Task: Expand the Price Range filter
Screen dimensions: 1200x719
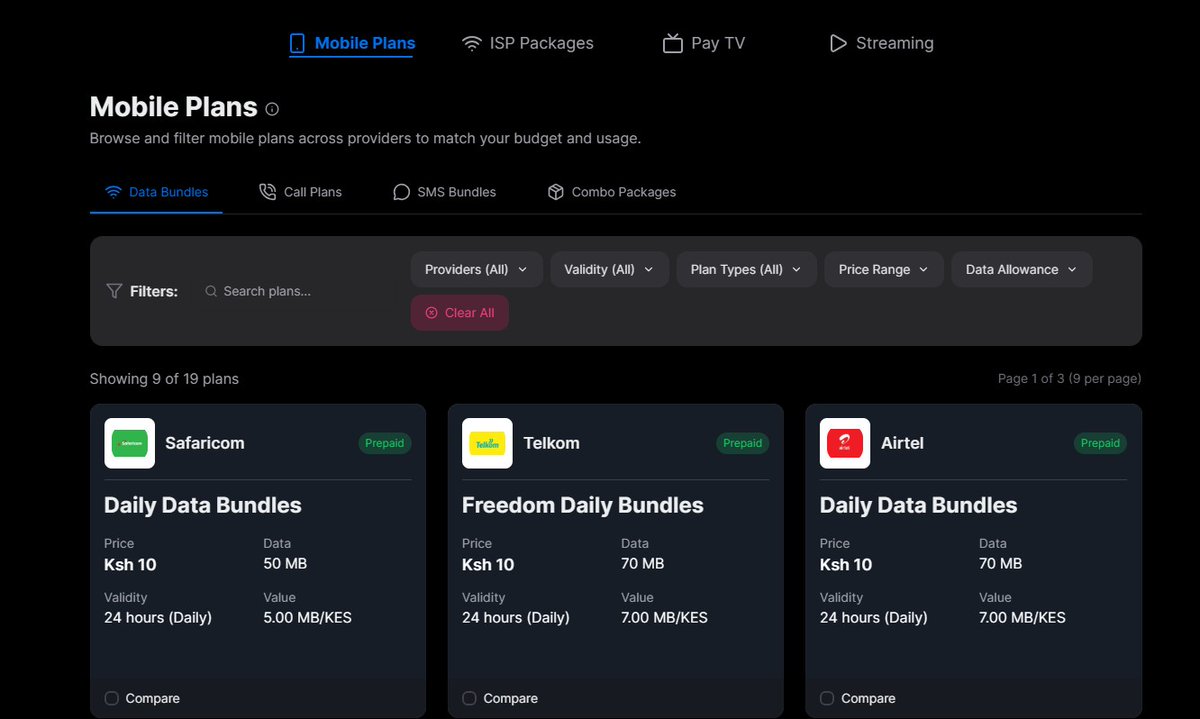Action: [x=884, y=270]
